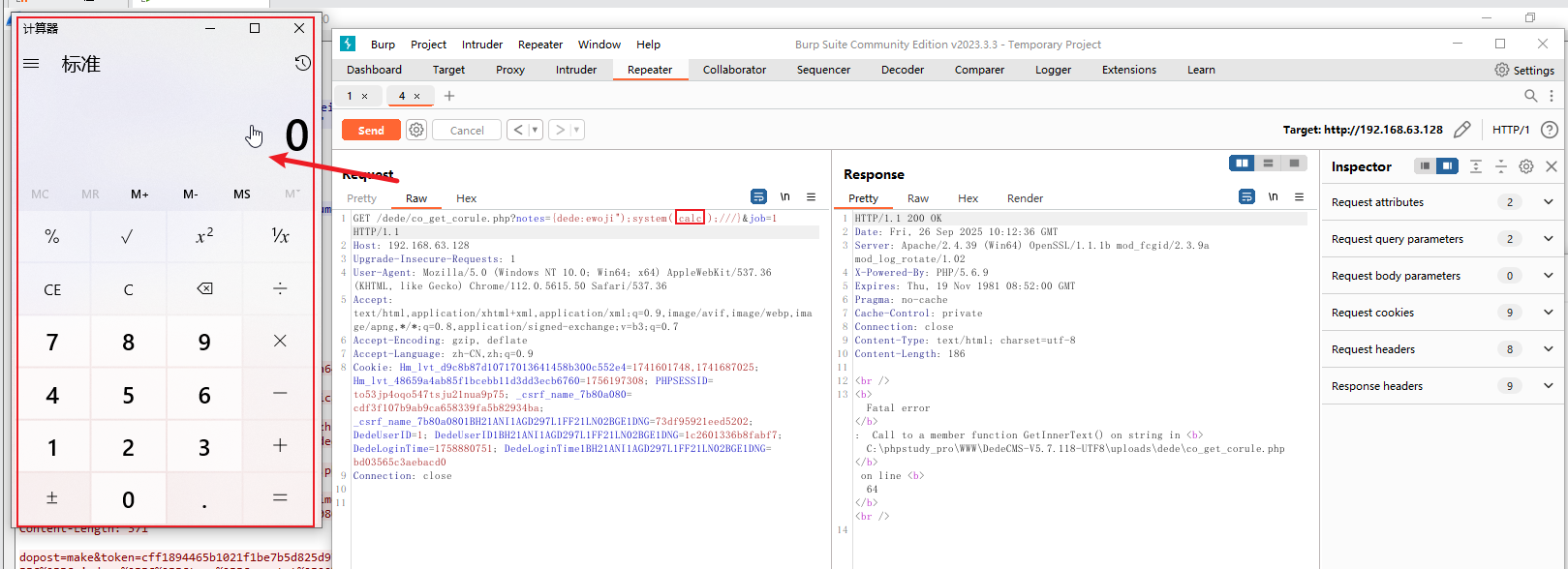Close the Inspector panel
The image size is (1568, 569).
click(x=1552, y=166)
